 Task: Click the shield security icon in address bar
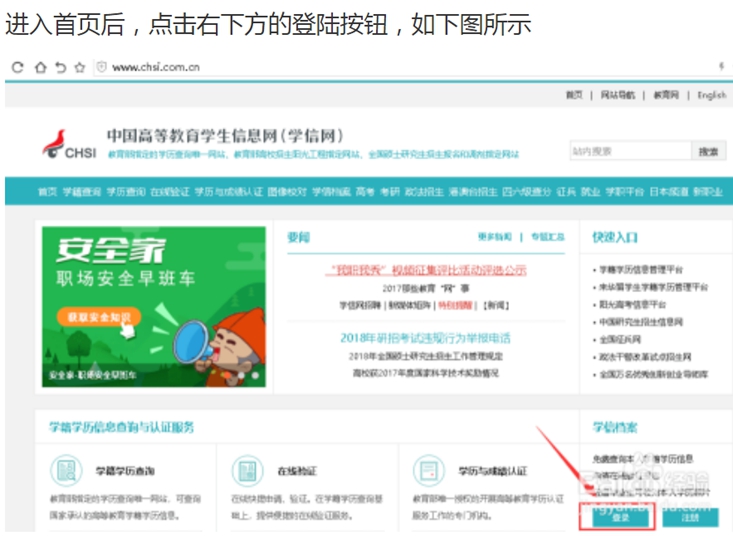[101, 67]
